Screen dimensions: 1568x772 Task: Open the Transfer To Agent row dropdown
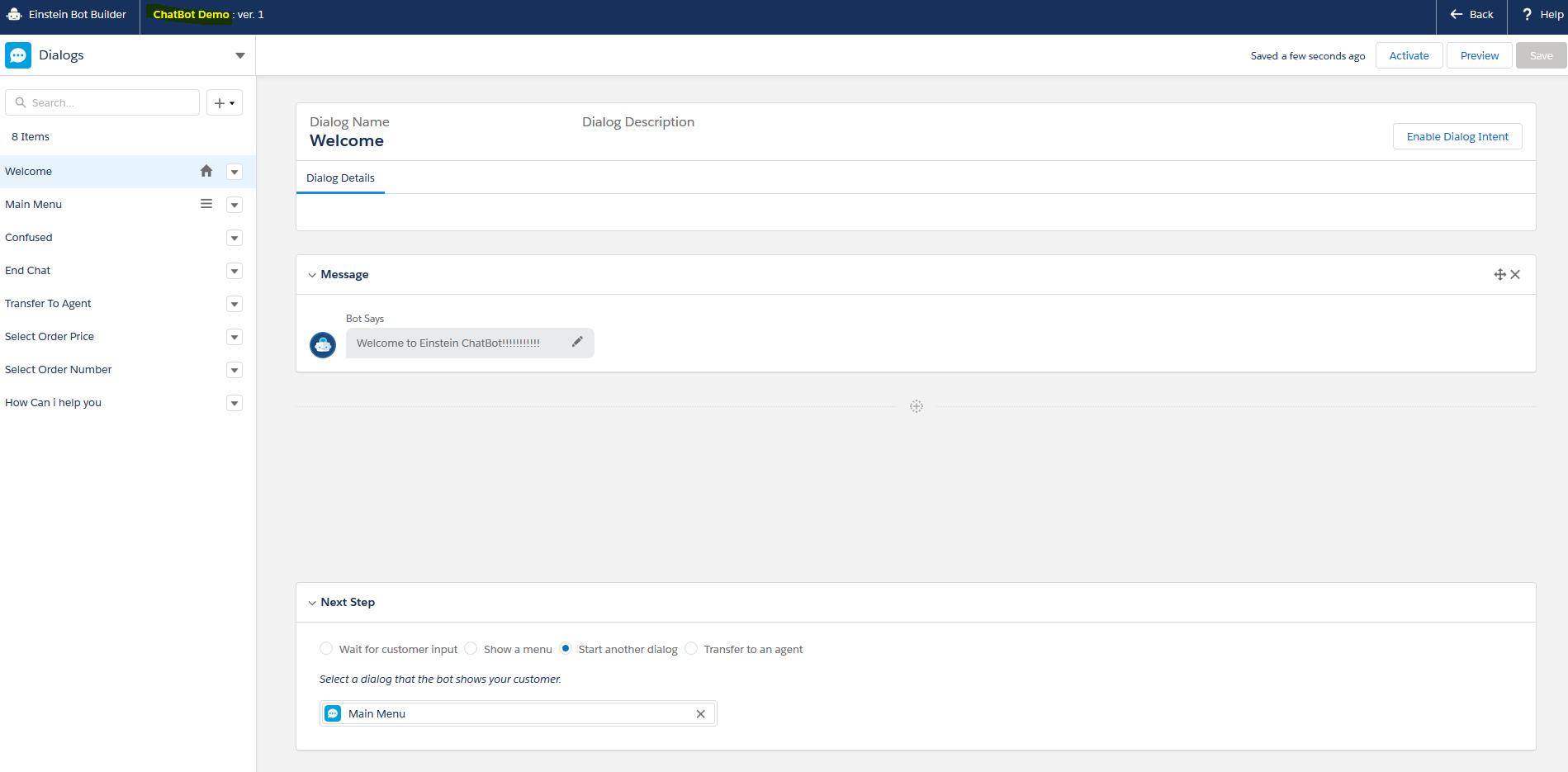(x=234, y=304)
